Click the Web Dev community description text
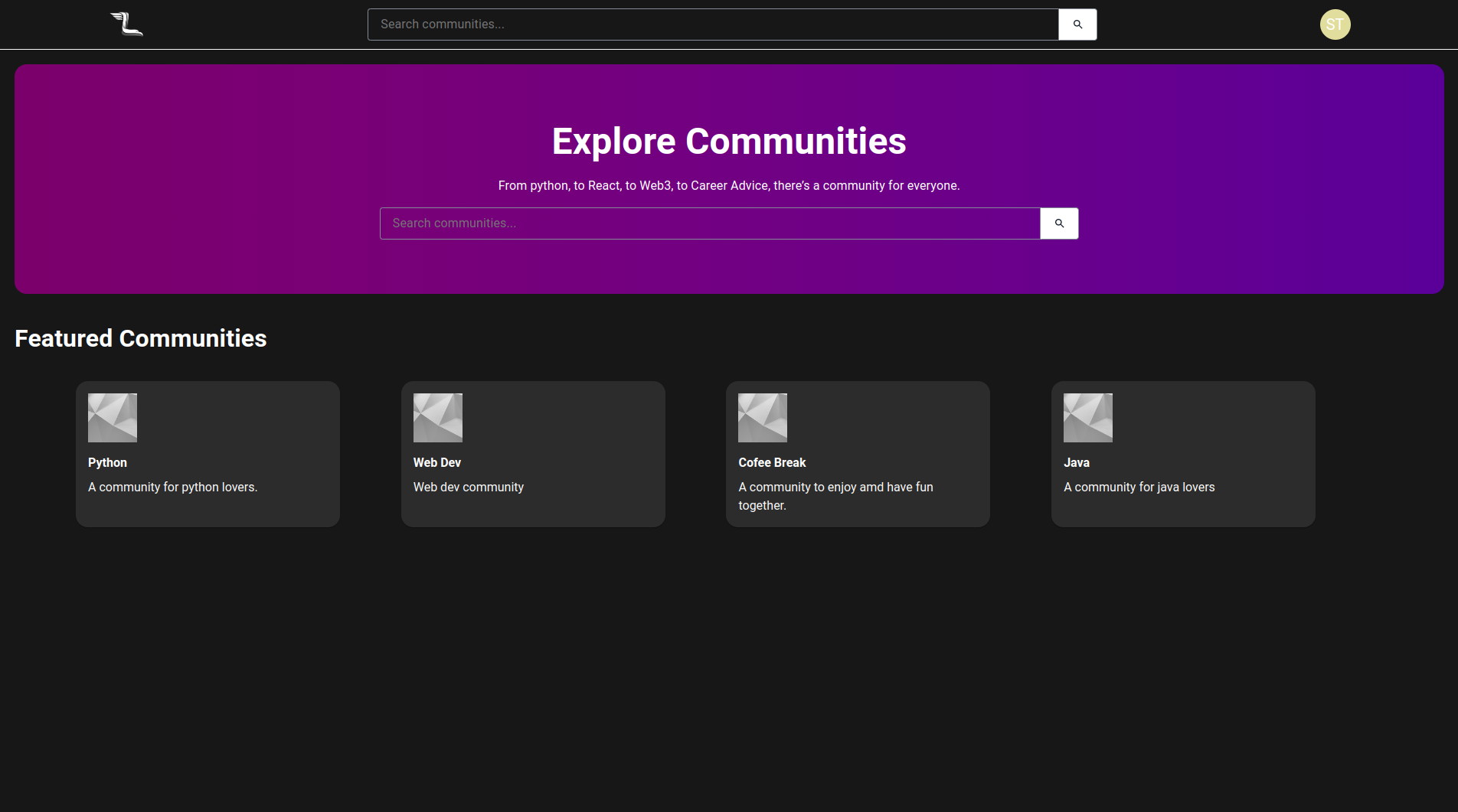1458x812 pixels. click(x=468, y=487)
